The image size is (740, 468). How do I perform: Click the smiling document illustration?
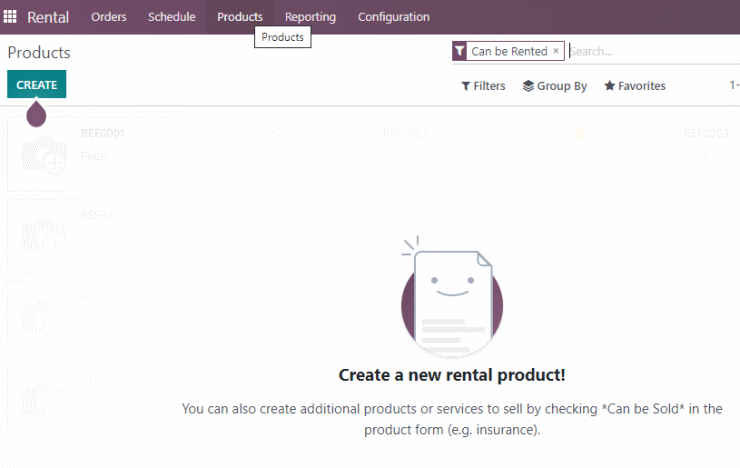(452, 297)
